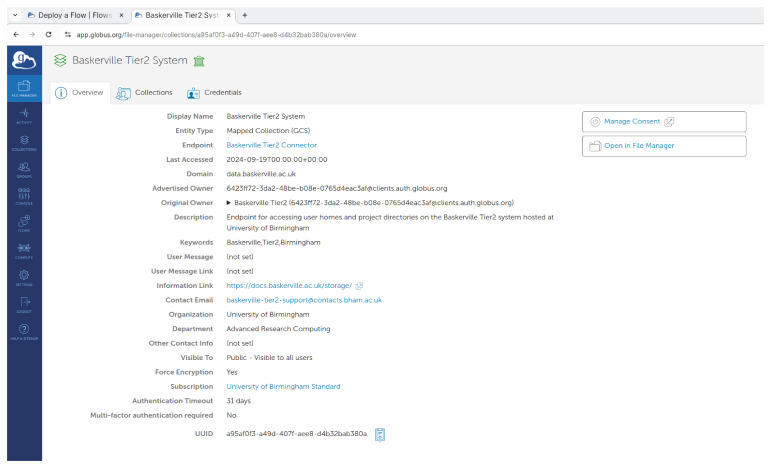The width and height of the screenshot is (771, 468).
Task: Close the Deploy a Flow browser tab
Action: [121, 15]
